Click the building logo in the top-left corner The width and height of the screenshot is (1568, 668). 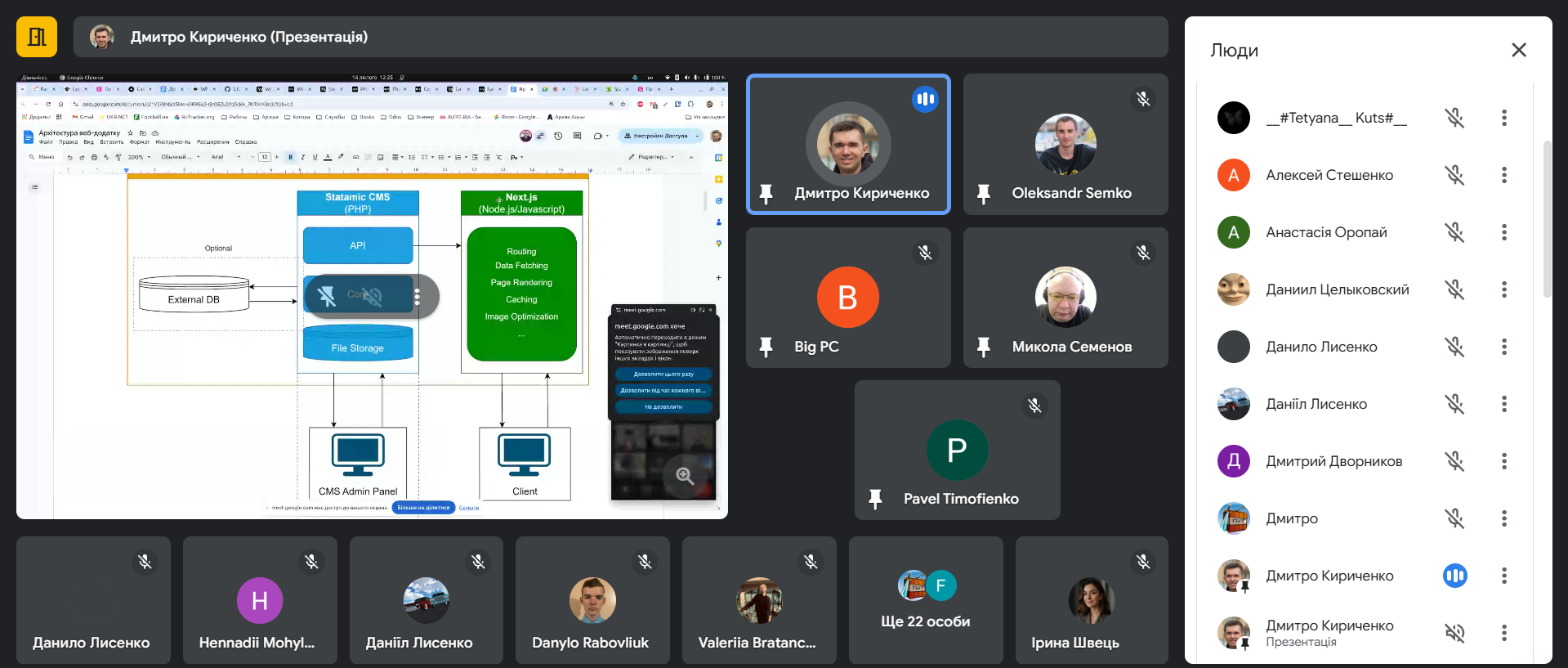(37, 37)
